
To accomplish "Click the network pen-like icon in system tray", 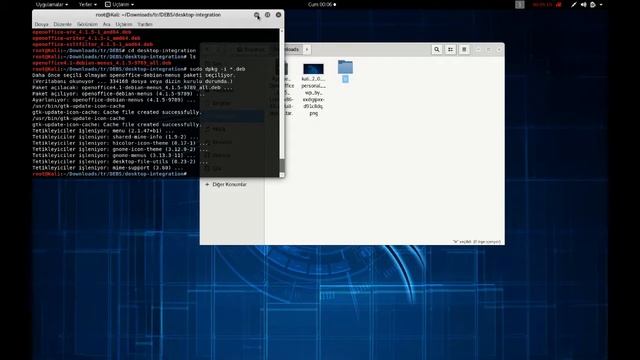I will (573, 4).
